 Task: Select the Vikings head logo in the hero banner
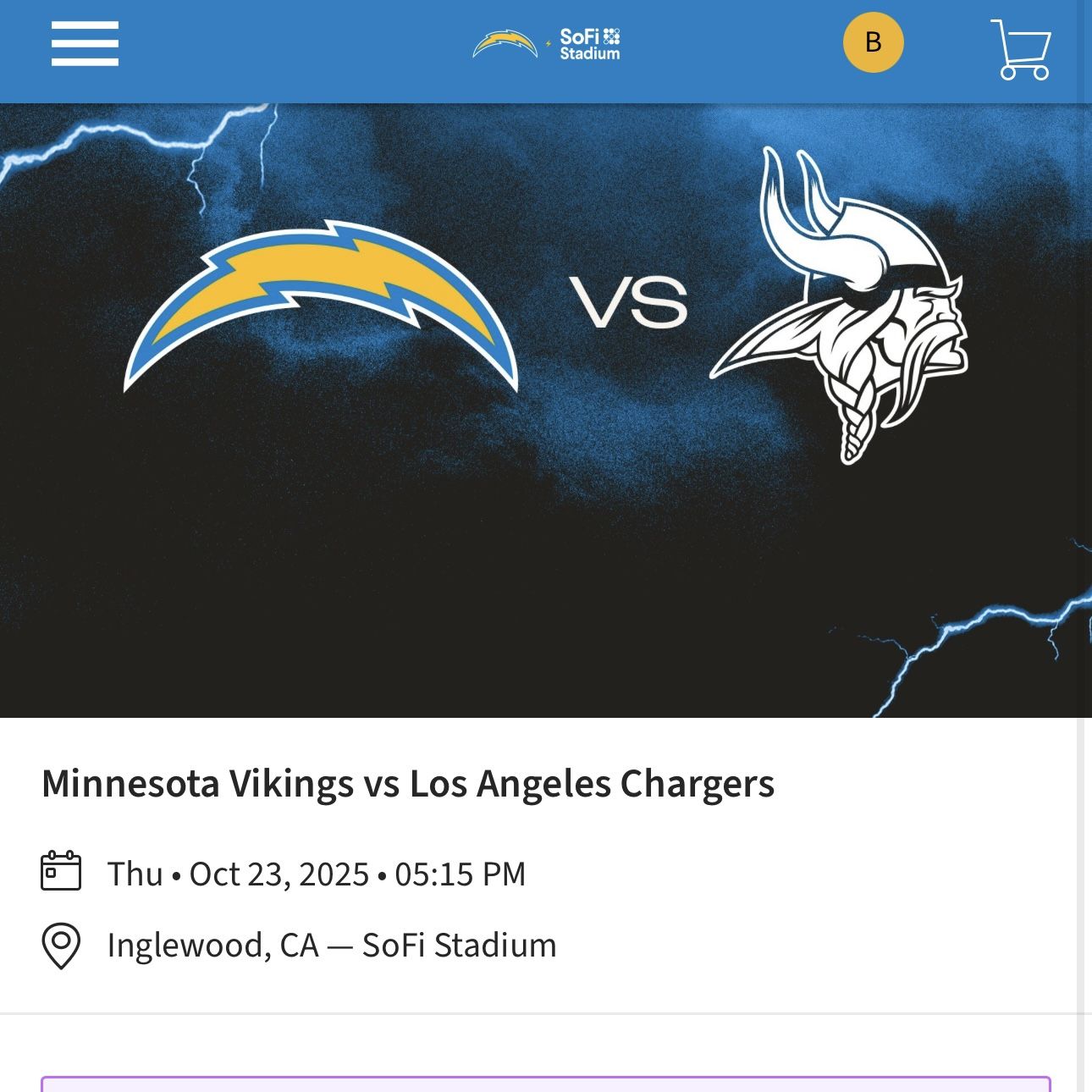click(847, 305)
